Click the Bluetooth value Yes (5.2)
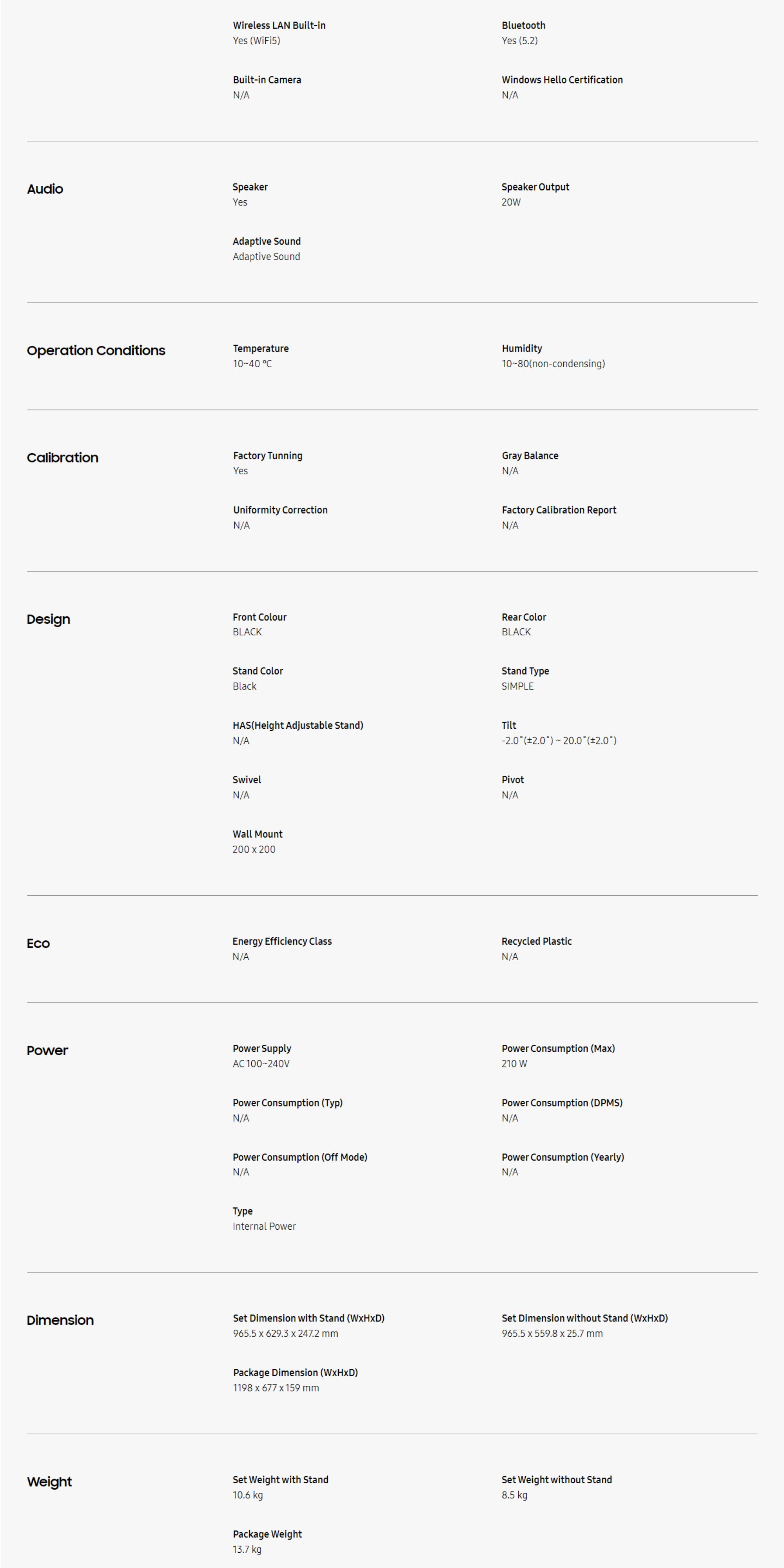This screenshot has width=784, height=1568. 519,41
